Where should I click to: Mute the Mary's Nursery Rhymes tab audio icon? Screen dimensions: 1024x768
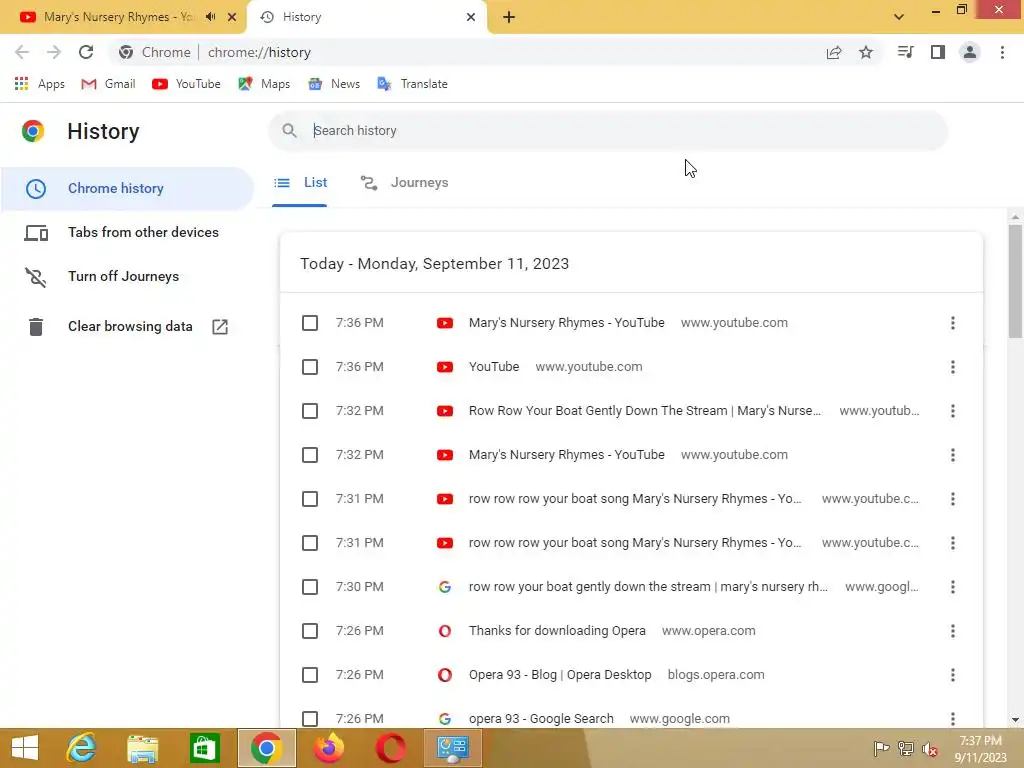coord(210,17)
